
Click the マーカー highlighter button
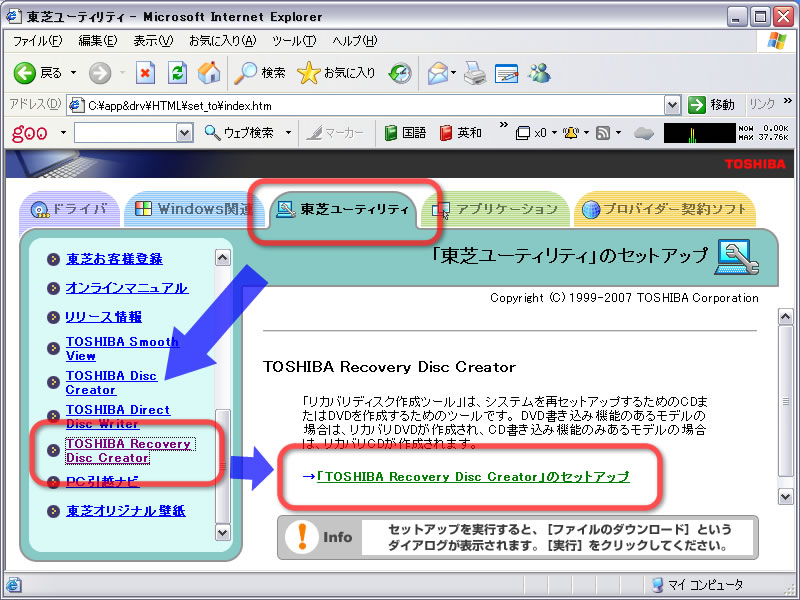point(335,133)
